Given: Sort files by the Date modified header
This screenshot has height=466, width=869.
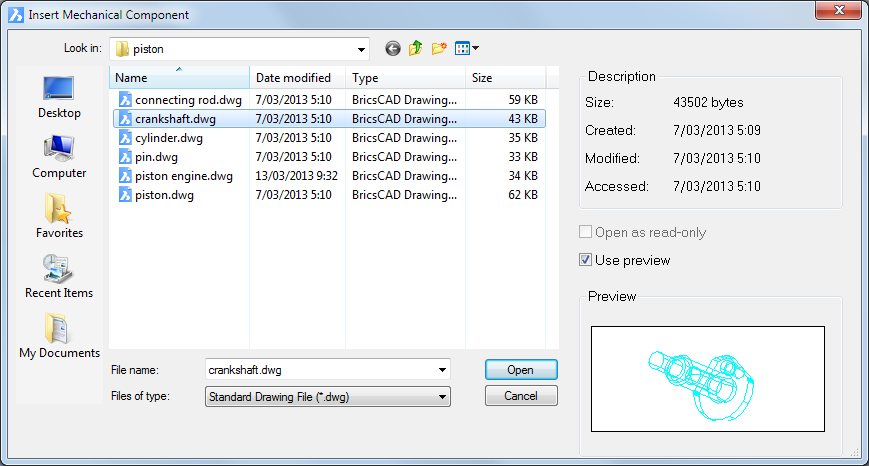Looking at the screenshot, I should point(298,78).
